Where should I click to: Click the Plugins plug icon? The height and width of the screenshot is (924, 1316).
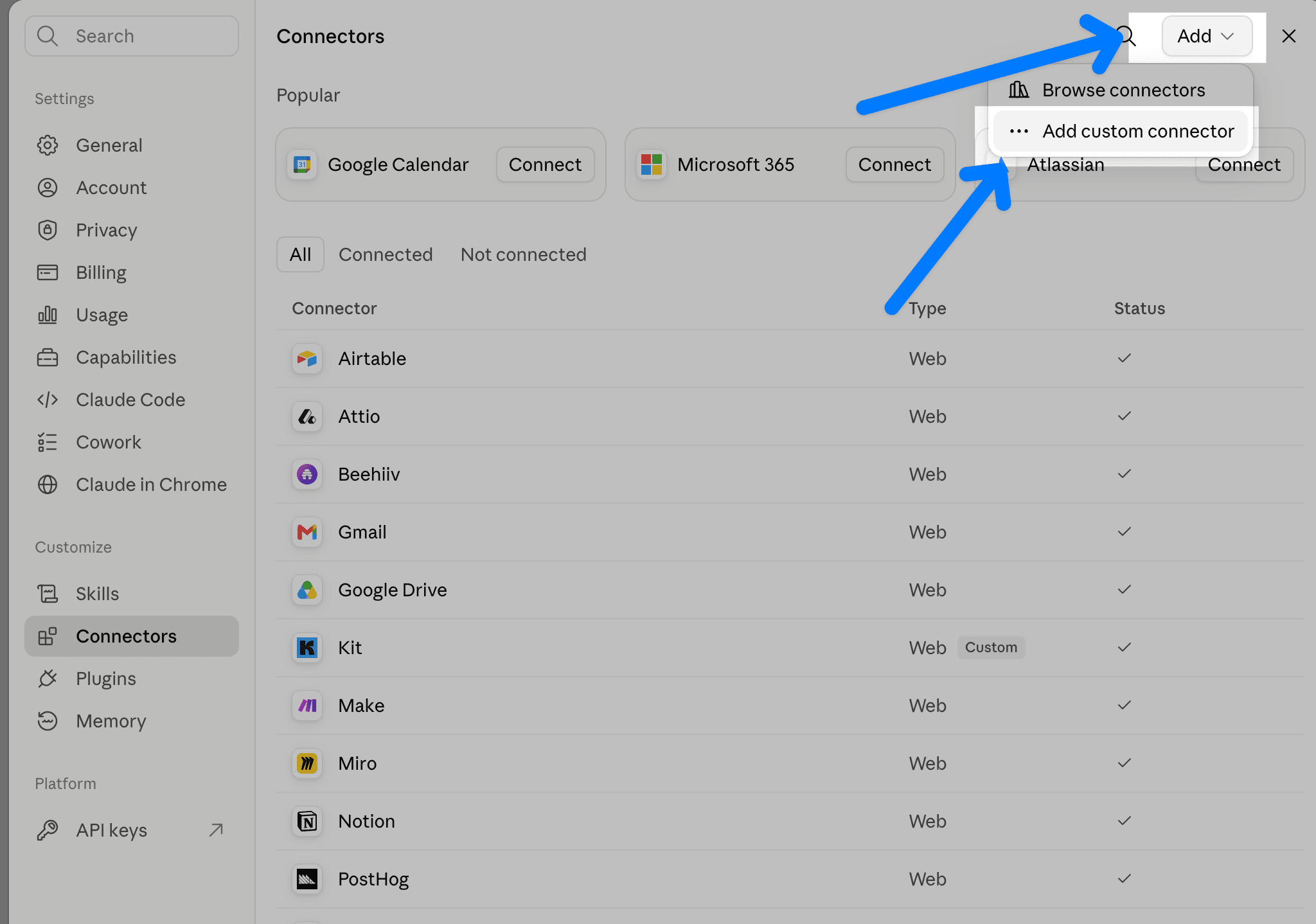48,679
